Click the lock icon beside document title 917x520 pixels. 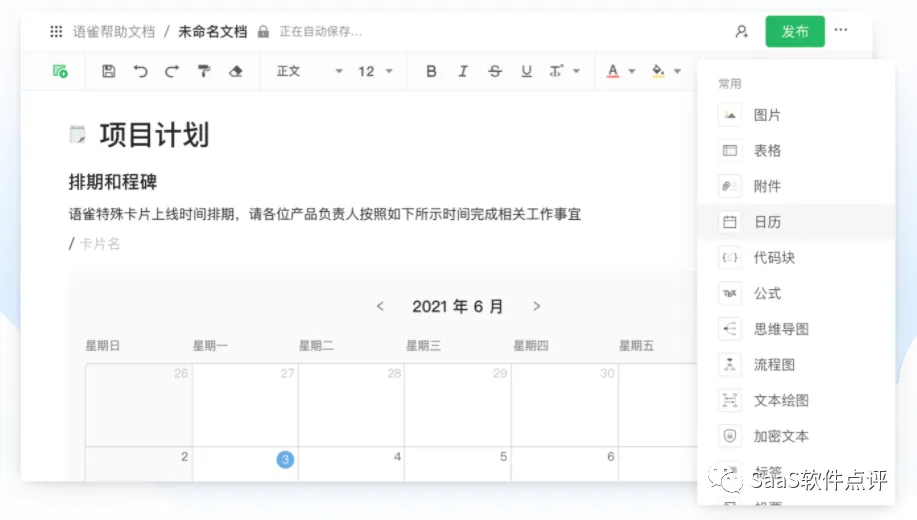pyautogui.click(x=263, y=32)
